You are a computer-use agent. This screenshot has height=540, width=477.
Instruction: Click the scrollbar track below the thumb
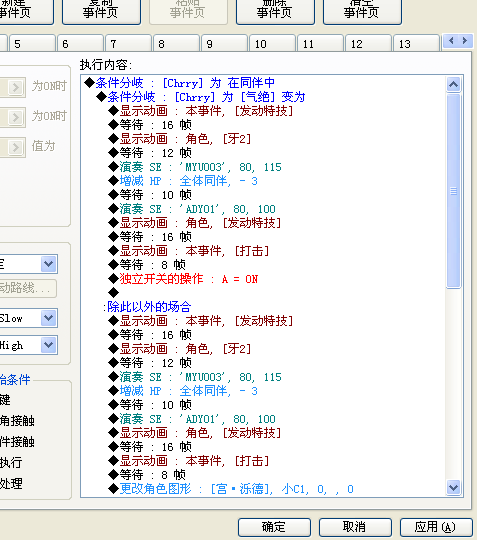(454, 384)
